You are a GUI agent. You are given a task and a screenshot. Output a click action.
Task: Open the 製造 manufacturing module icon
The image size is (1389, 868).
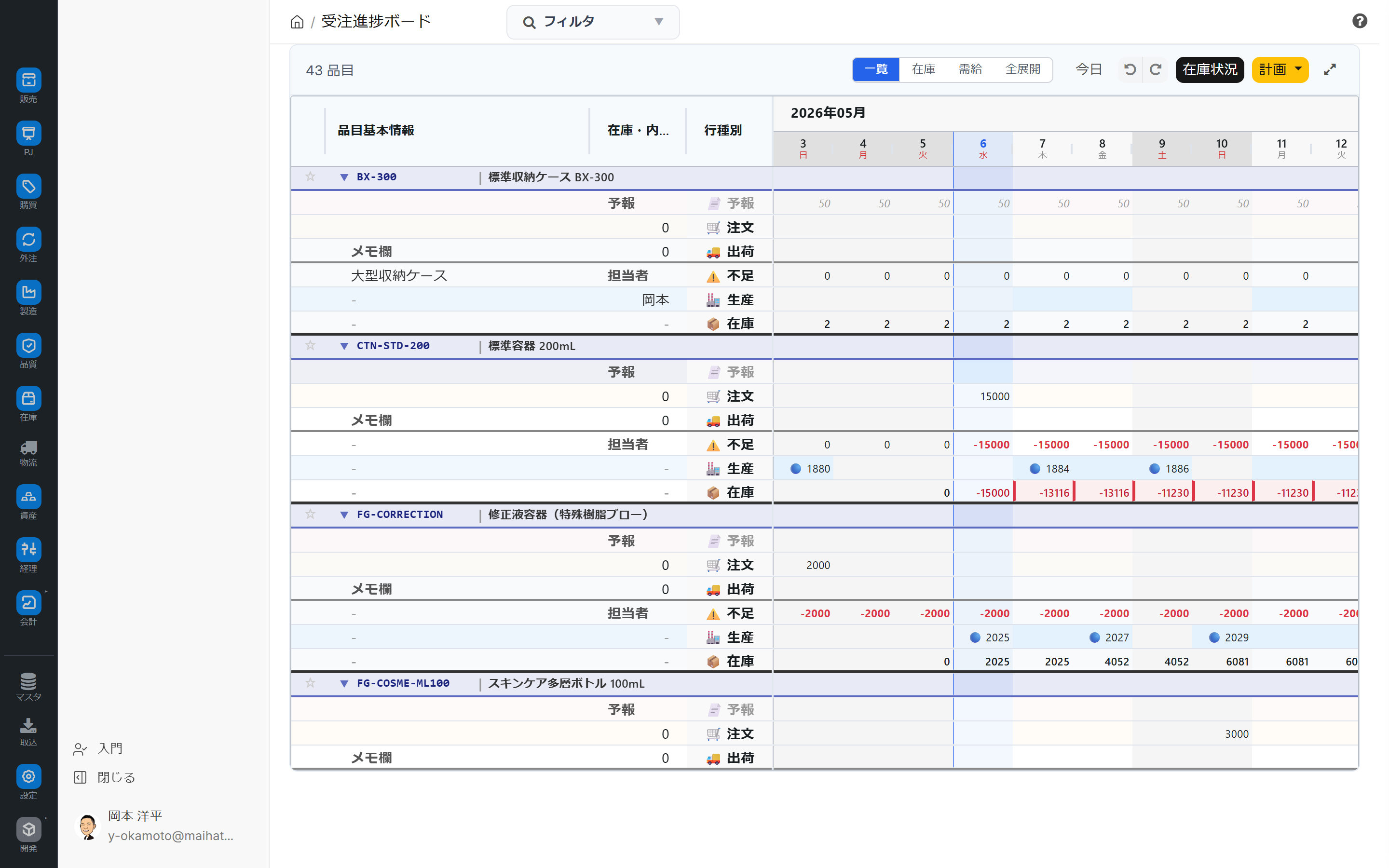point(29,292)
